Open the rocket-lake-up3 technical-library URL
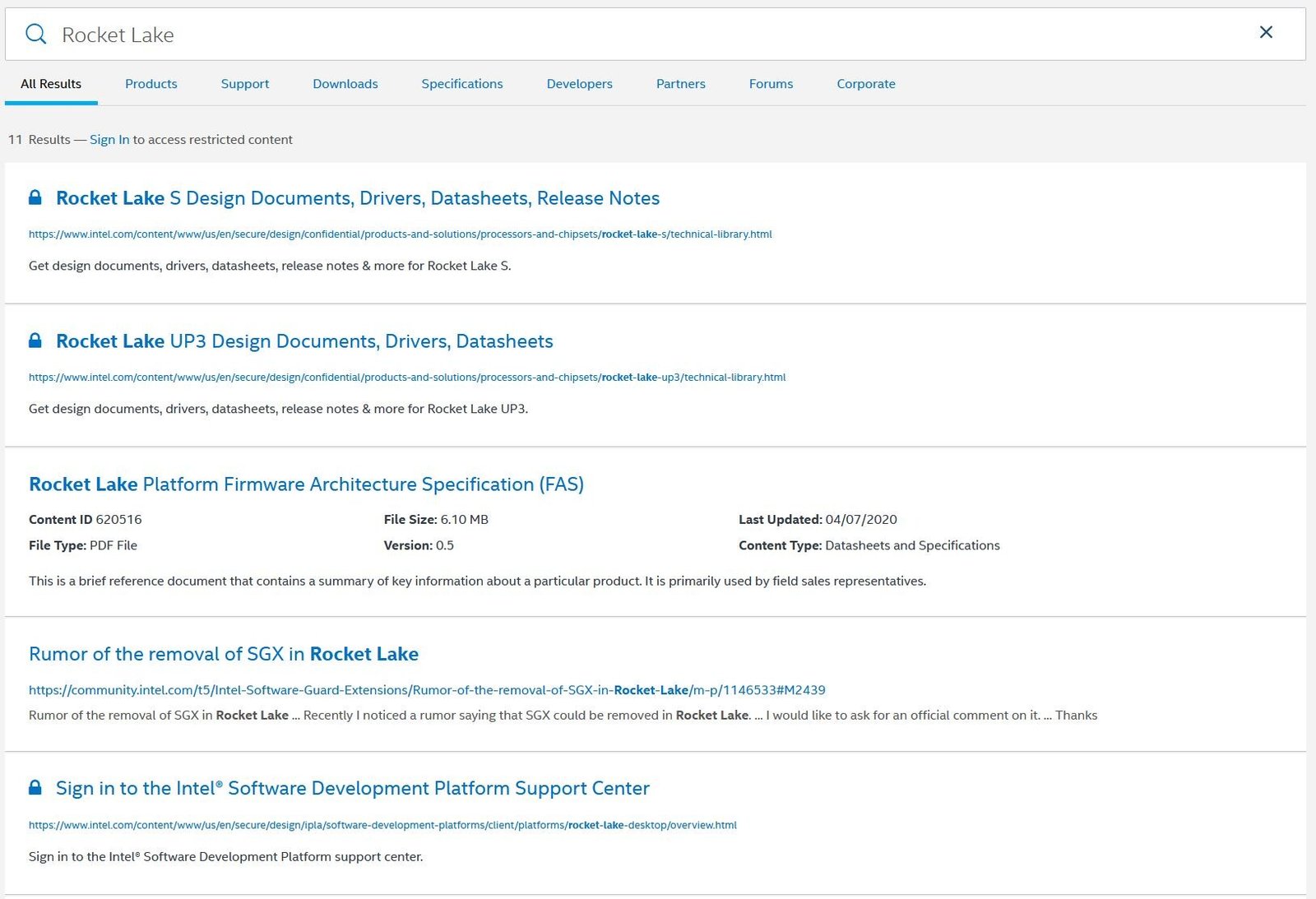1316x899 pixels. [407, 378]
